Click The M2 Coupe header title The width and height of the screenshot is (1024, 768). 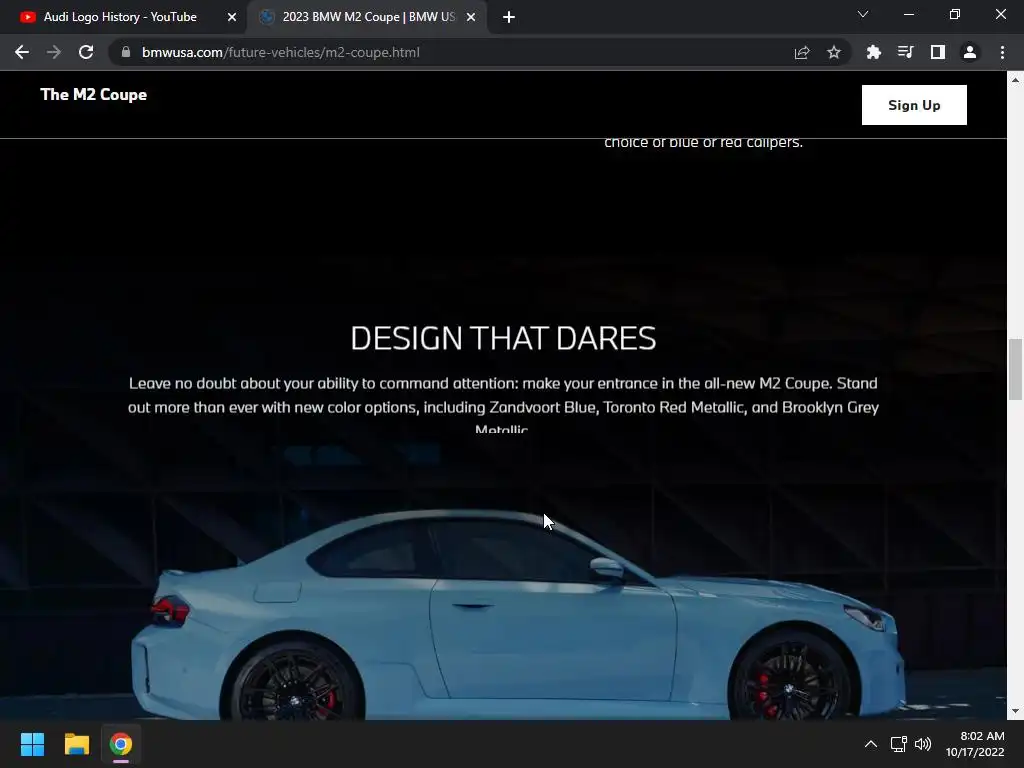[93, 95]
